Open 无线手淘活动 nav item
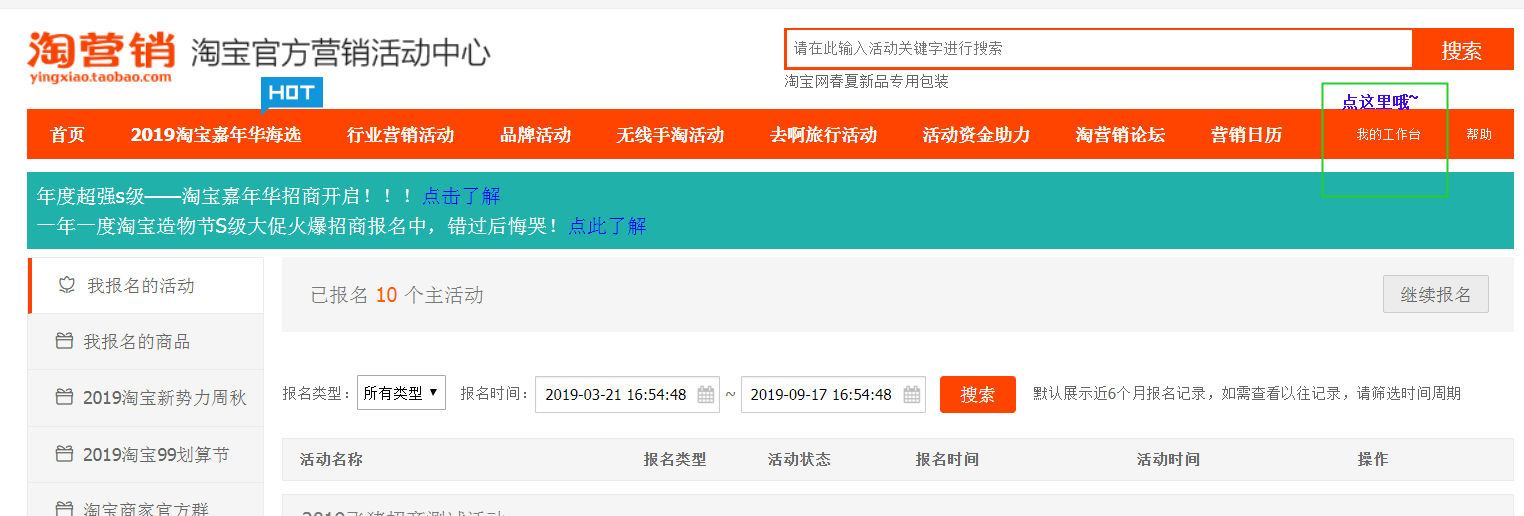Viewport: 1524px width, 516px height. pos(670,135)
